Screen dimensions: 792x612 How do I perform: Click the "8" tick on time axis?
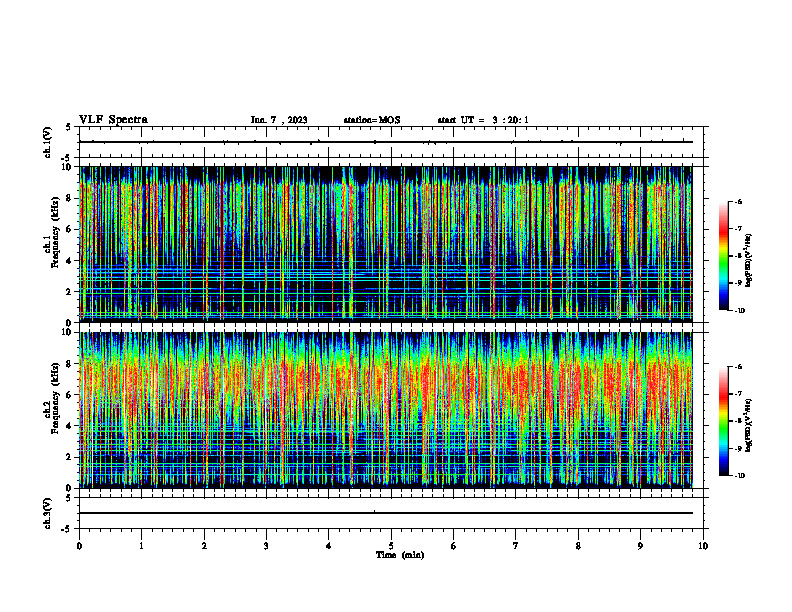click(x=578, y=546)
